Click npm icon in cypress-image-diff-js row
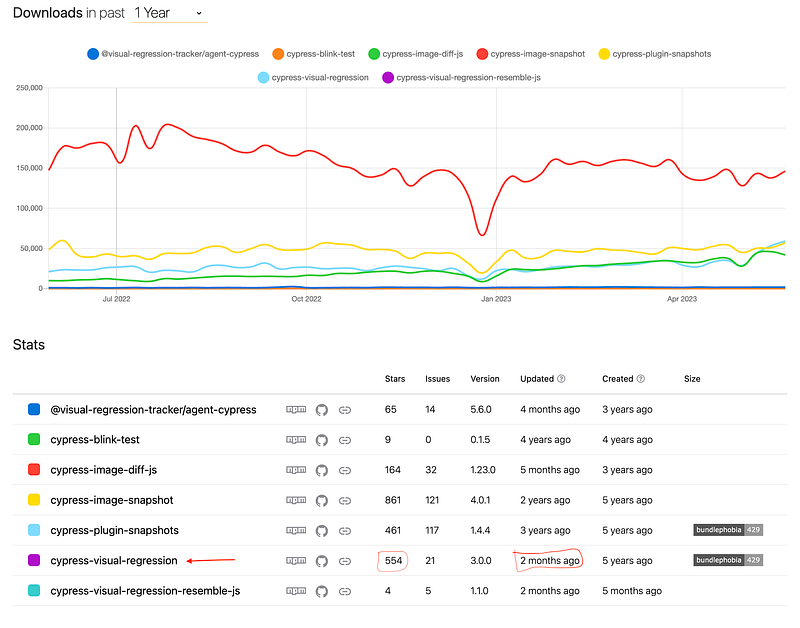This screenshot has height=628, width=800. [296, 470]
